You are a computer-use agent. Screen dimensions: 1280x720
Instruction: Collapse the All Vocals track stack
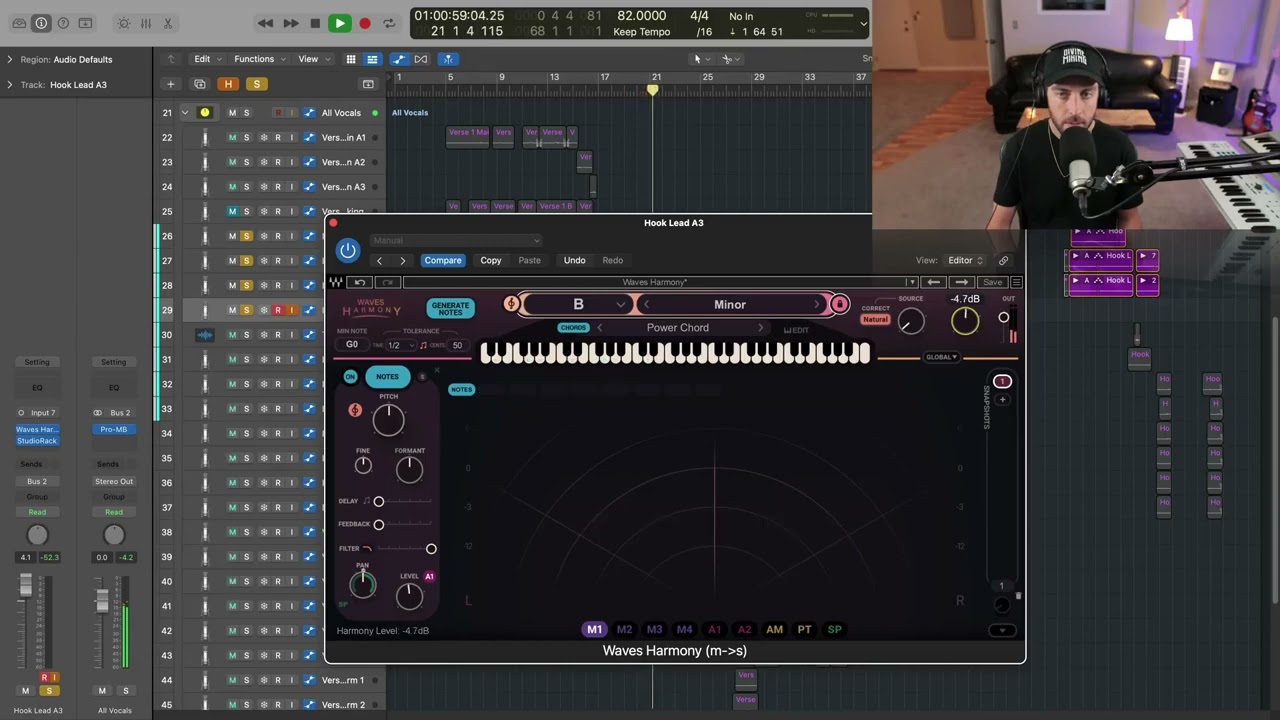point(185,112)
